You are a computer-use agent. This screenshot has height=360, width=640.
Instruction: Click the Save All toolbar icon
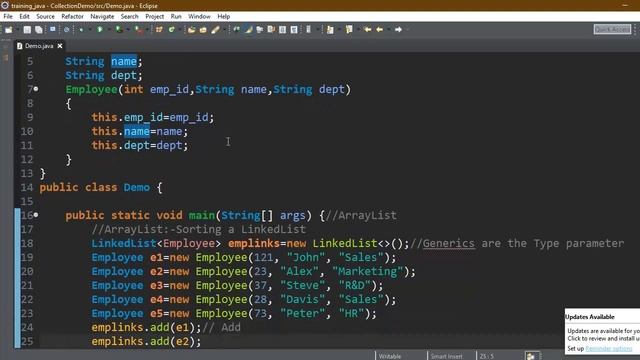39,29
